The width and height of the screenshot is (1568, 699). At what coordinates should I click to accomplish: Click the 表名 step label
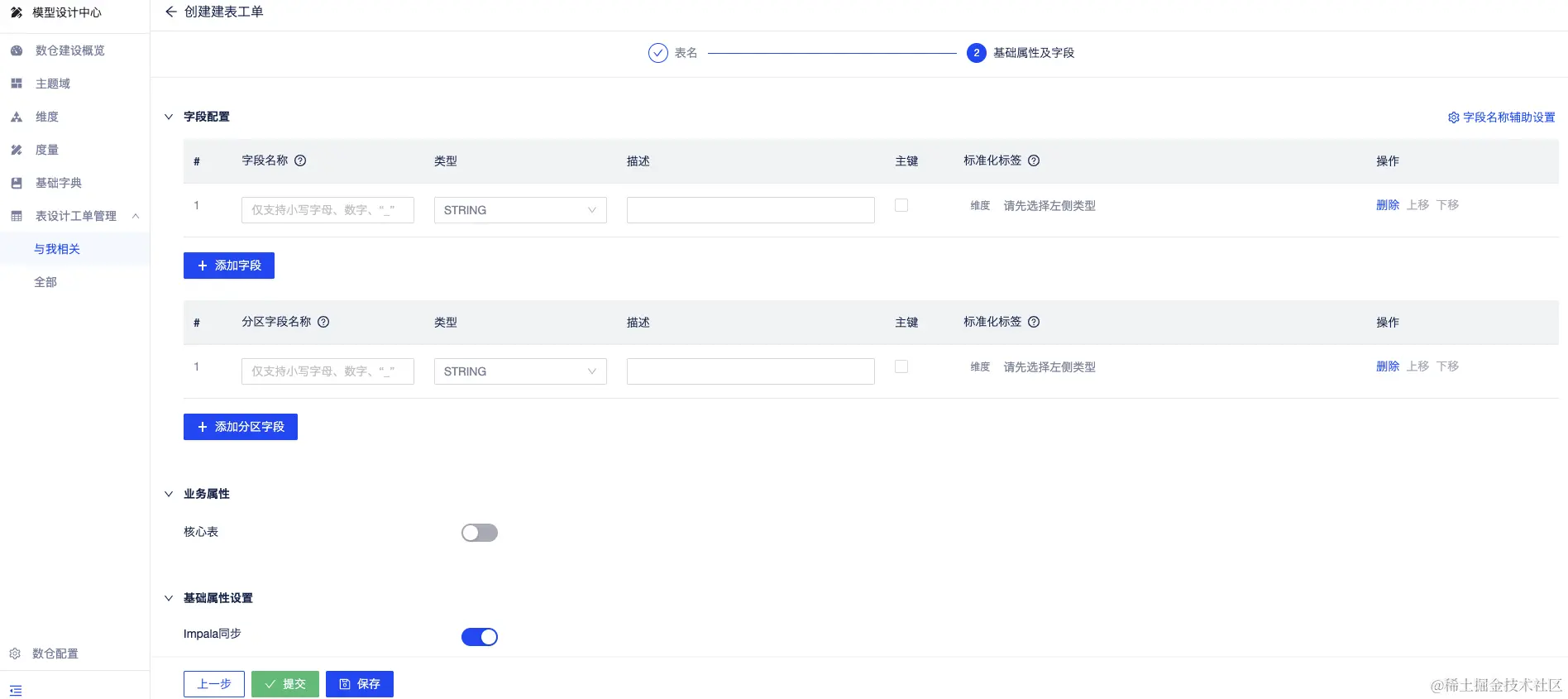pos(686,53)
